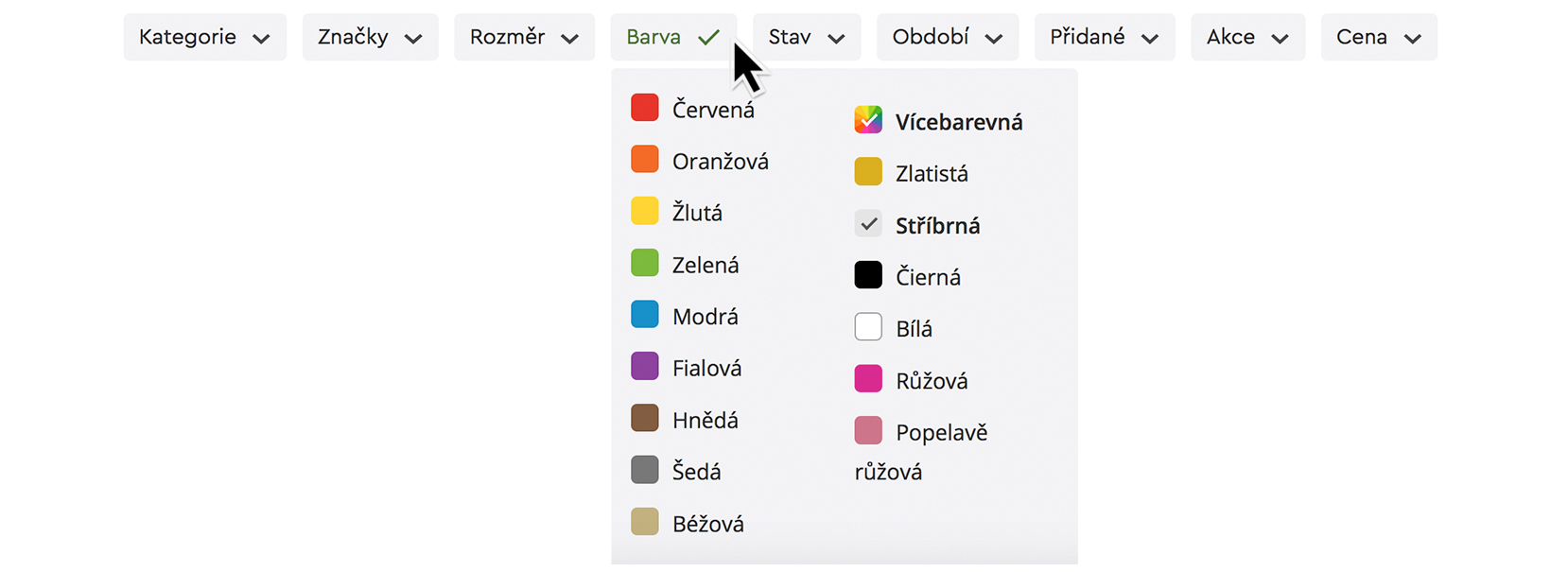Open the Cena price filter

click(1378, 38)
